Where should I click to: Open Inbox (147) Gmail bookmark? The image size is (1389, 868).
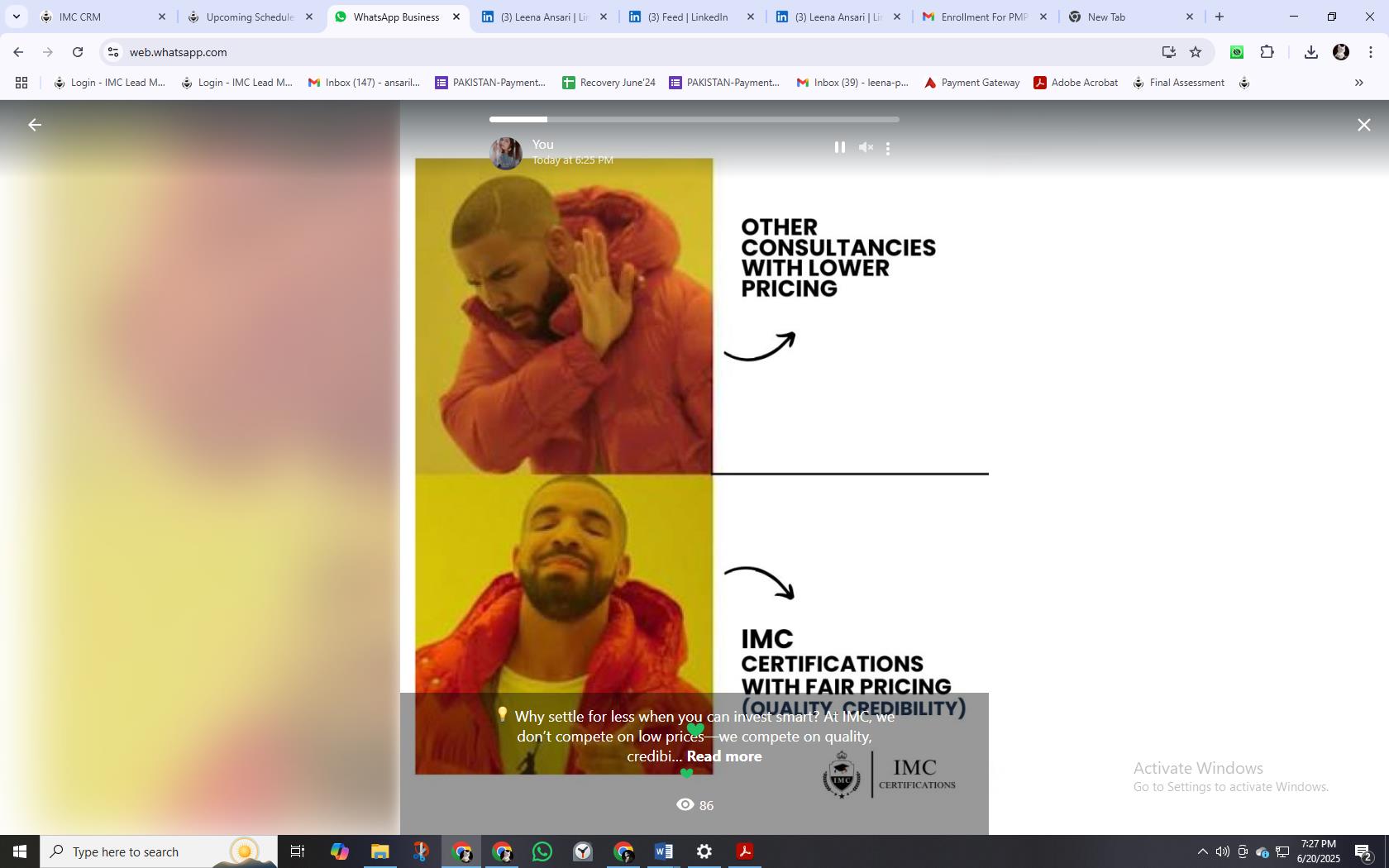pyautogui.click(x=364, y=83)
